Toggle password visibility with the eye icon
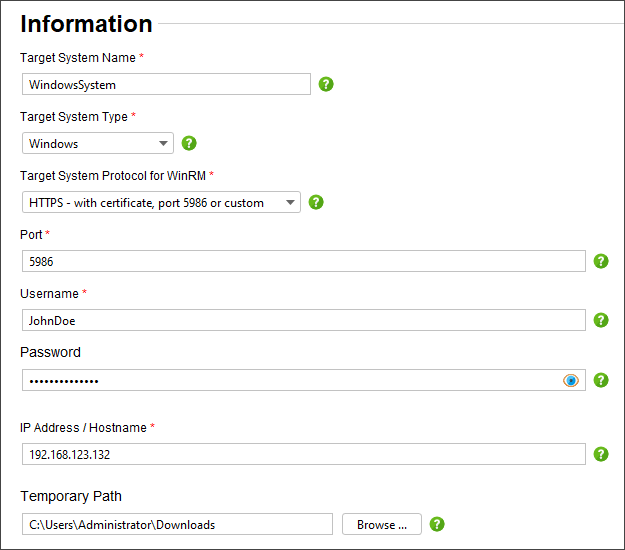This screenshot has width=625, height=550. (x=571, y=380)
